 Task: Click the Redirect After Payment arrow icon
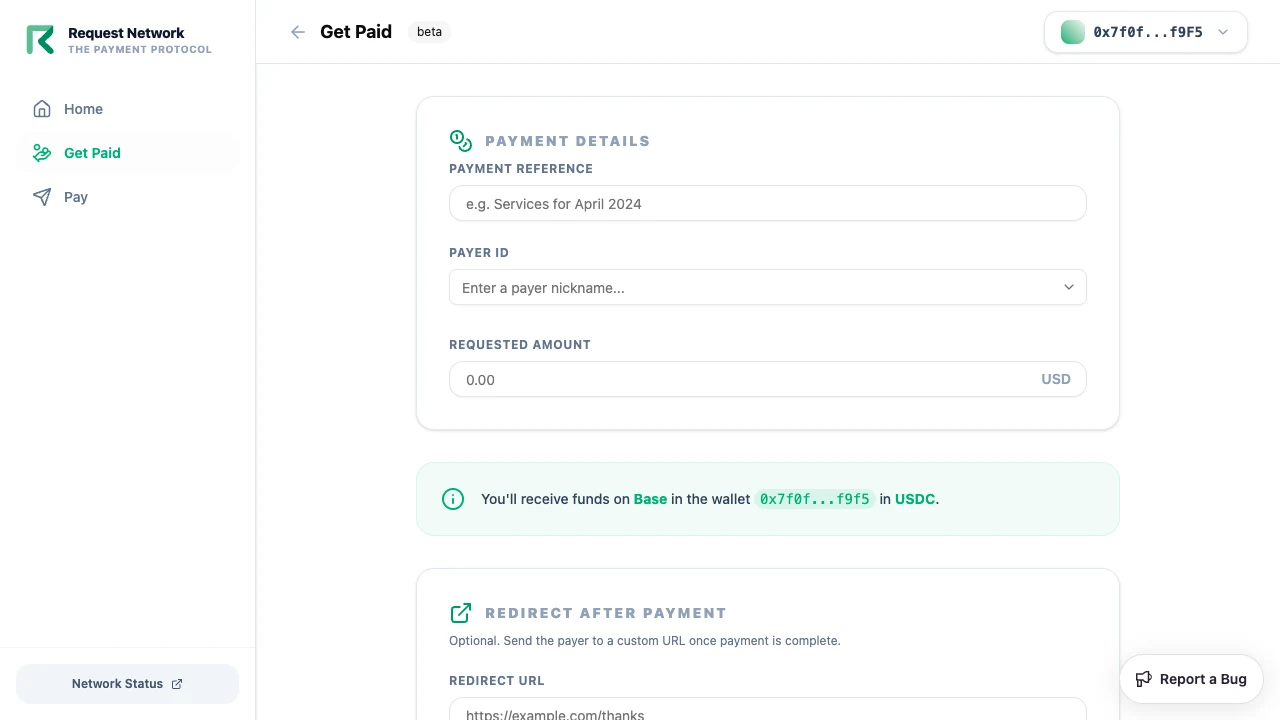(461, 613)
